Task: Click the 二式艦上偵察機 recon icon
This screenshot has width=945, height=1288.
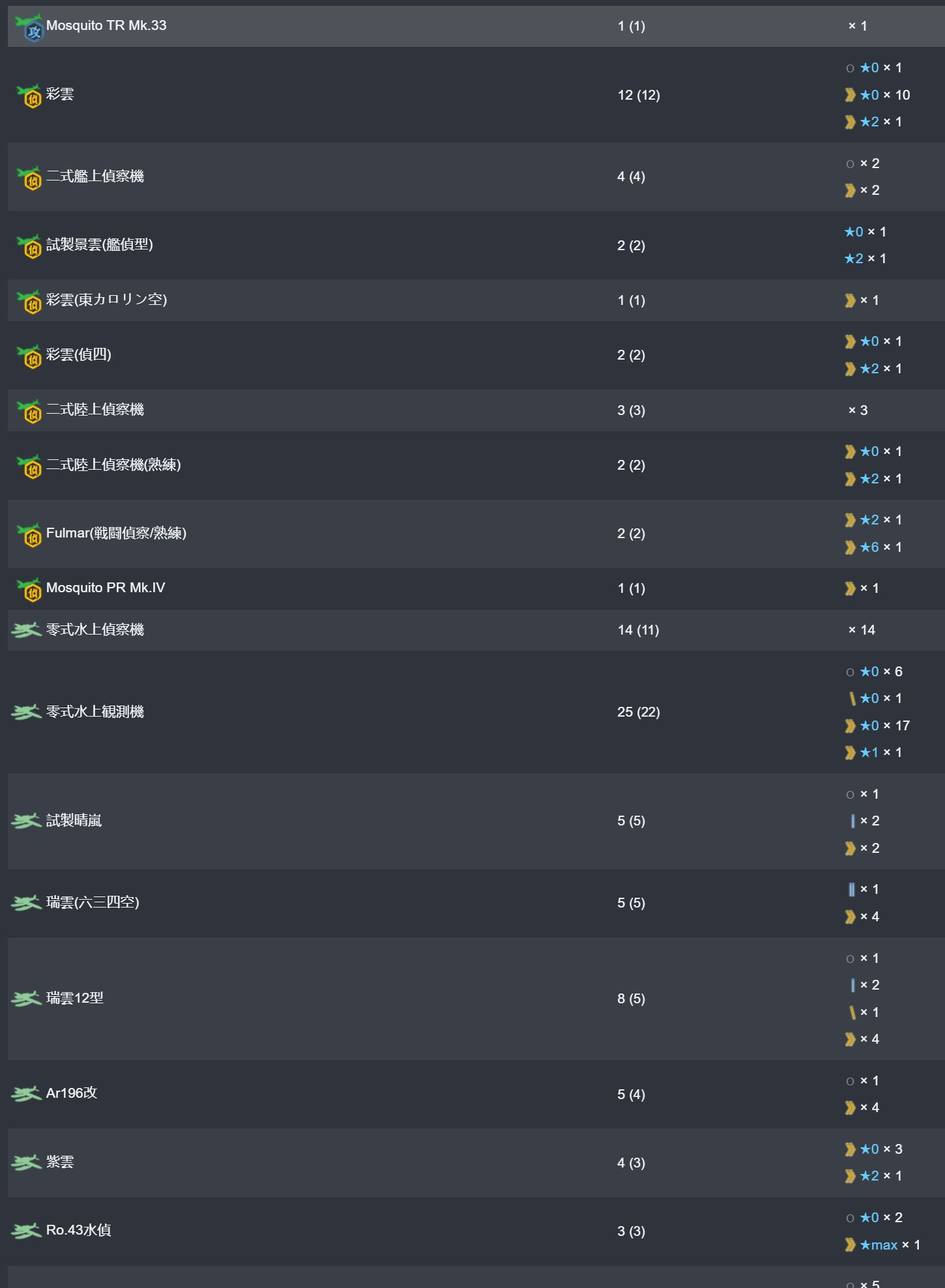Action: [x=29, y=177]
